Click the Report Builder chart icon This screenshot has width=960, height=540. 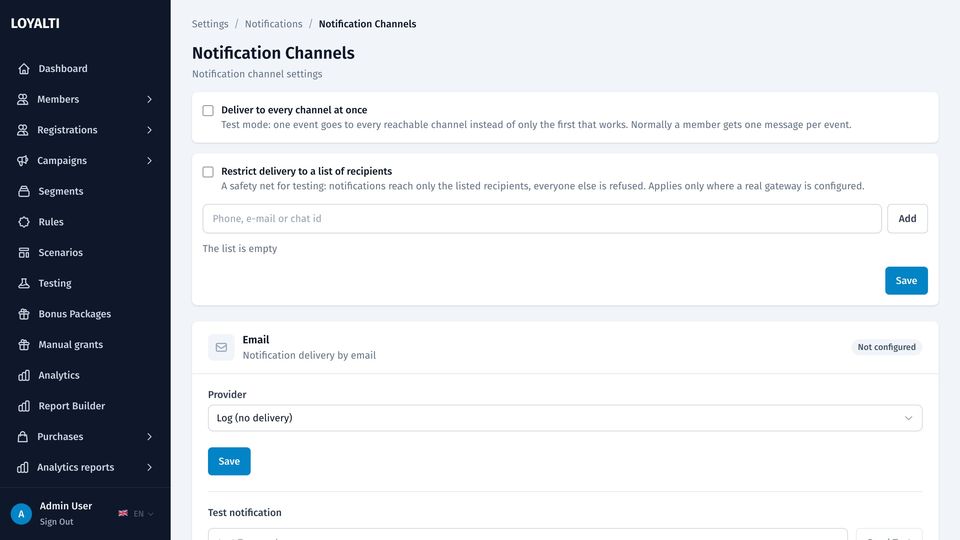point(24,406)
